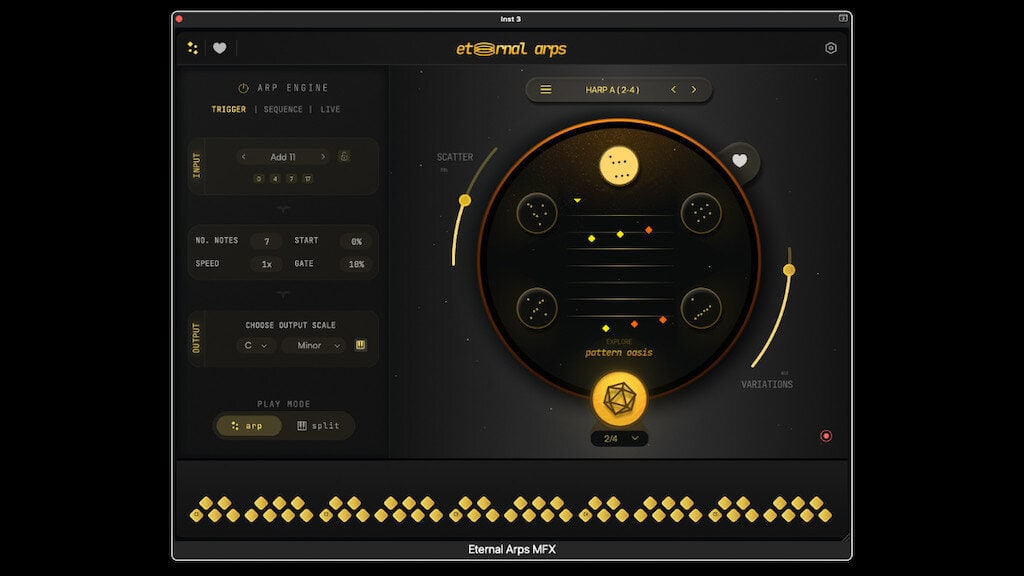Image resolution: width=1024 pixels, height=576 pixels.
Task: Go to previous input chord before Add 11
Action: pos(244,157)
